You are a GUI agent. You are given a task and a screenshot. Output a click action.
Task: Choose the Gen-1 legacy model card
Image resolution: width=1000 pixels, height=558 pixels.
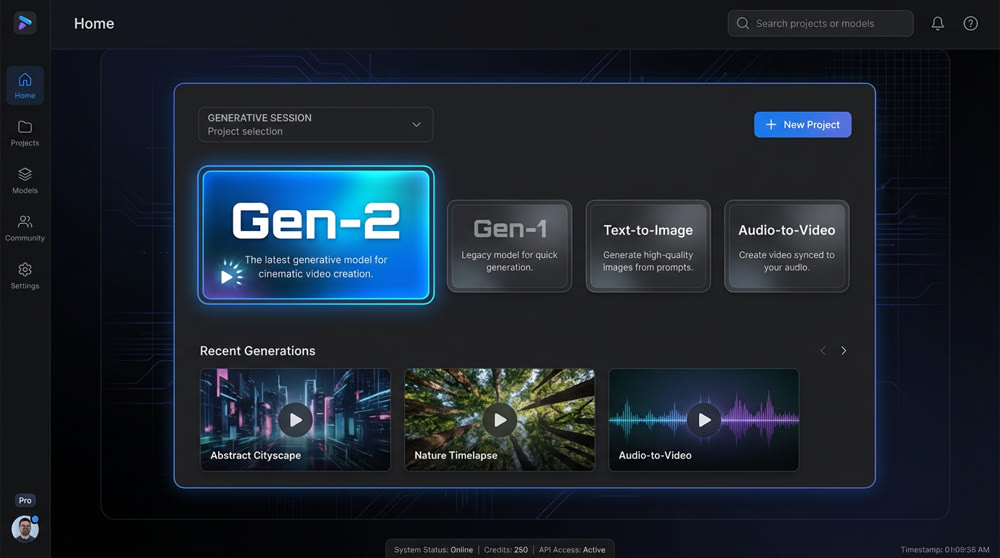click(509, 246)
